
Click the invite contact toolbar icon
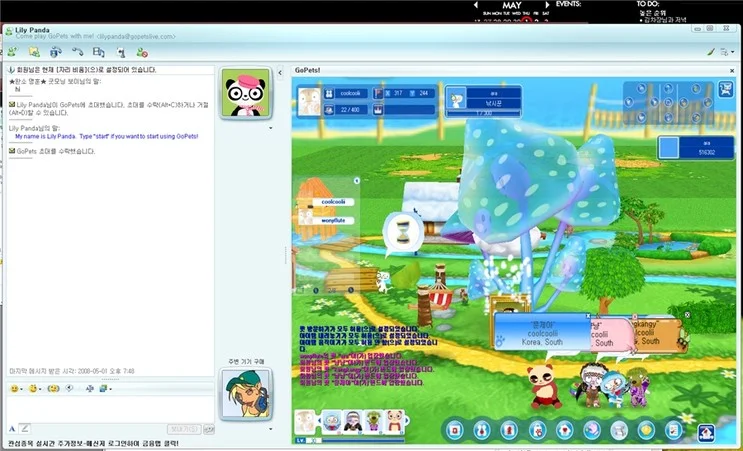pos(11,51)
